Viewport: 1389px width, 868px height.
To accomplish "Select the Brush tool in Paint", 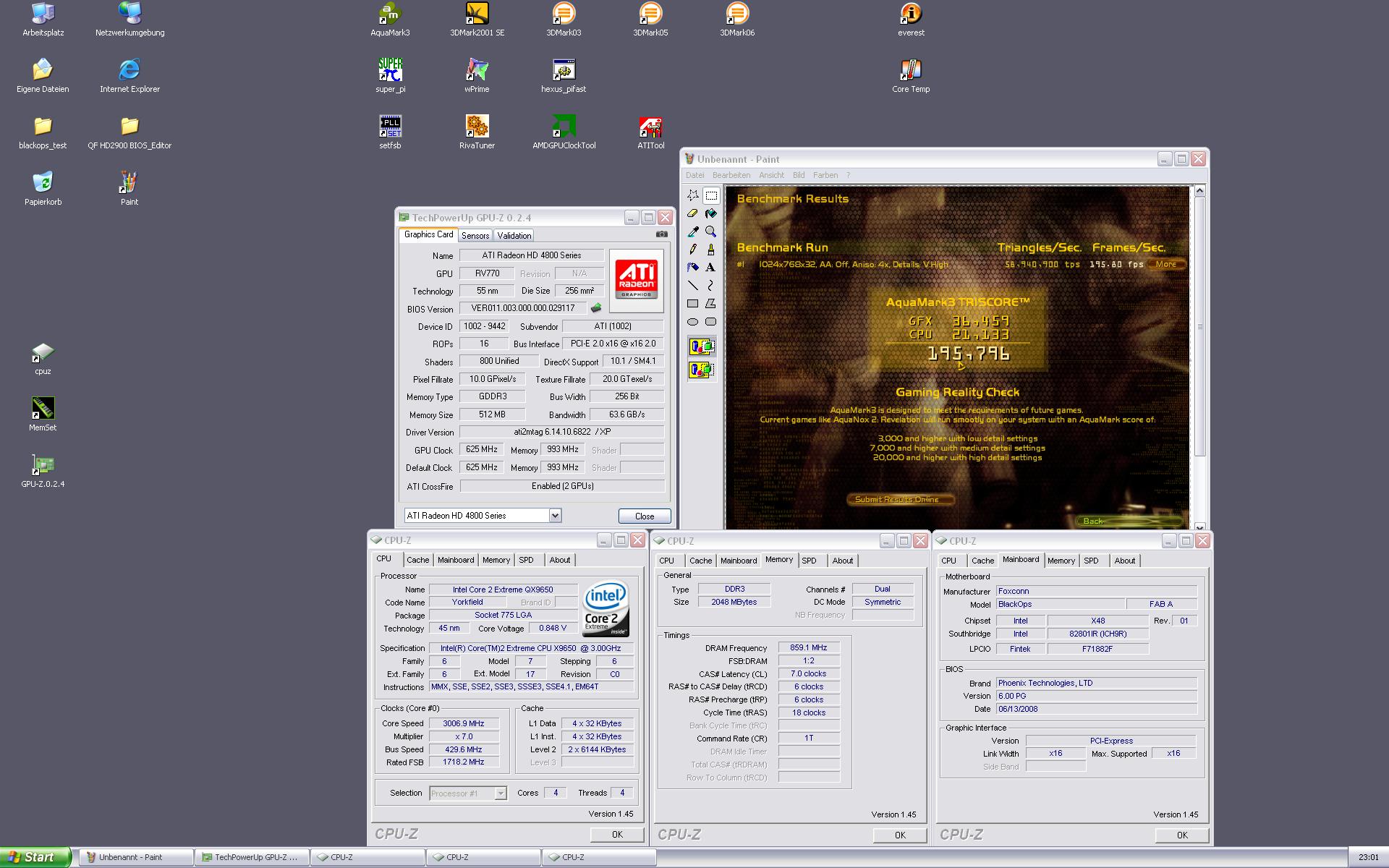I will point(711,250).
